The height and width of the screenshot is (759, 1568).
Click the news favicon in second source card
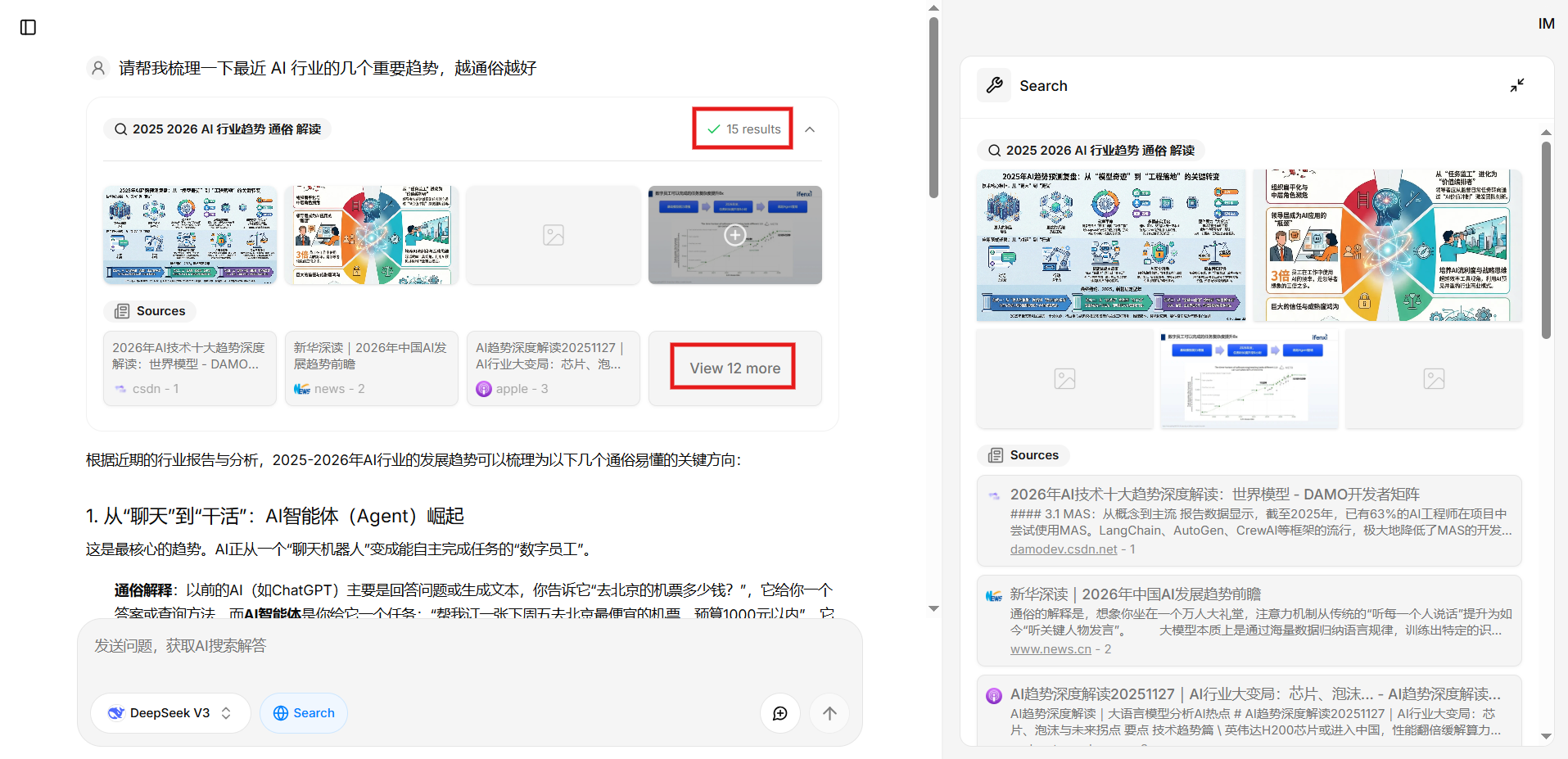point(302,389)
